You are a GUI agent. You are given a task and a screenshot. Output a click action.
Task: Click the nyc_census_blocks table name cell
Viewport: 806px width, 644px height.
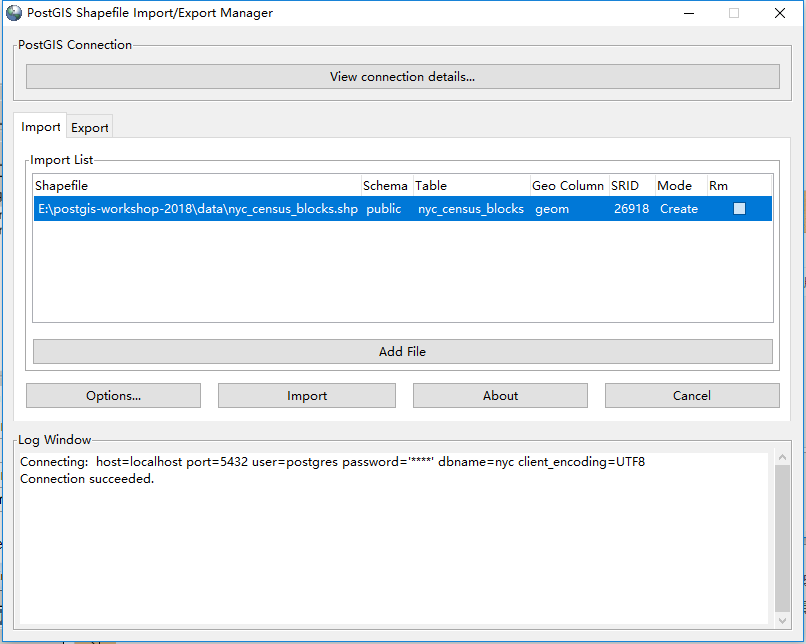pos(471,209)
